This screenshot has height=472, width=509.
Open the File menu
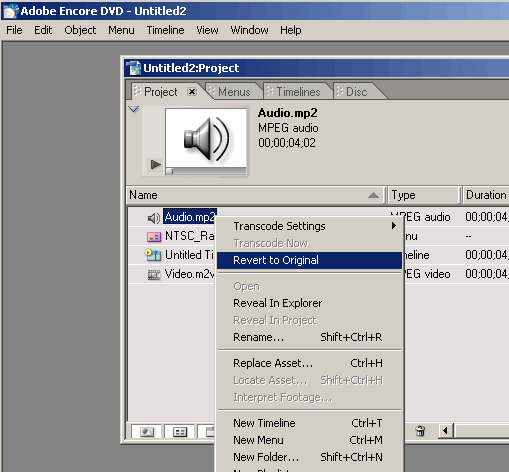[14, 30]
